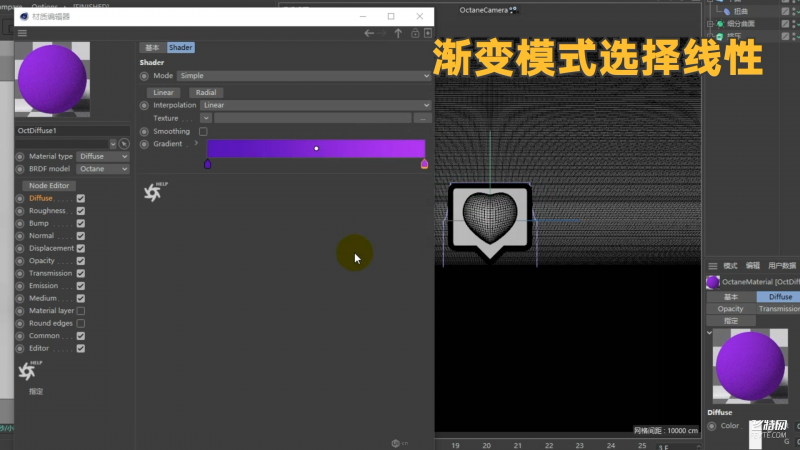Image resolution: width=800 pixels, height=450 pixels.
Task: Click frame 20 on the timeline
Action: click(x=486, y=445)
